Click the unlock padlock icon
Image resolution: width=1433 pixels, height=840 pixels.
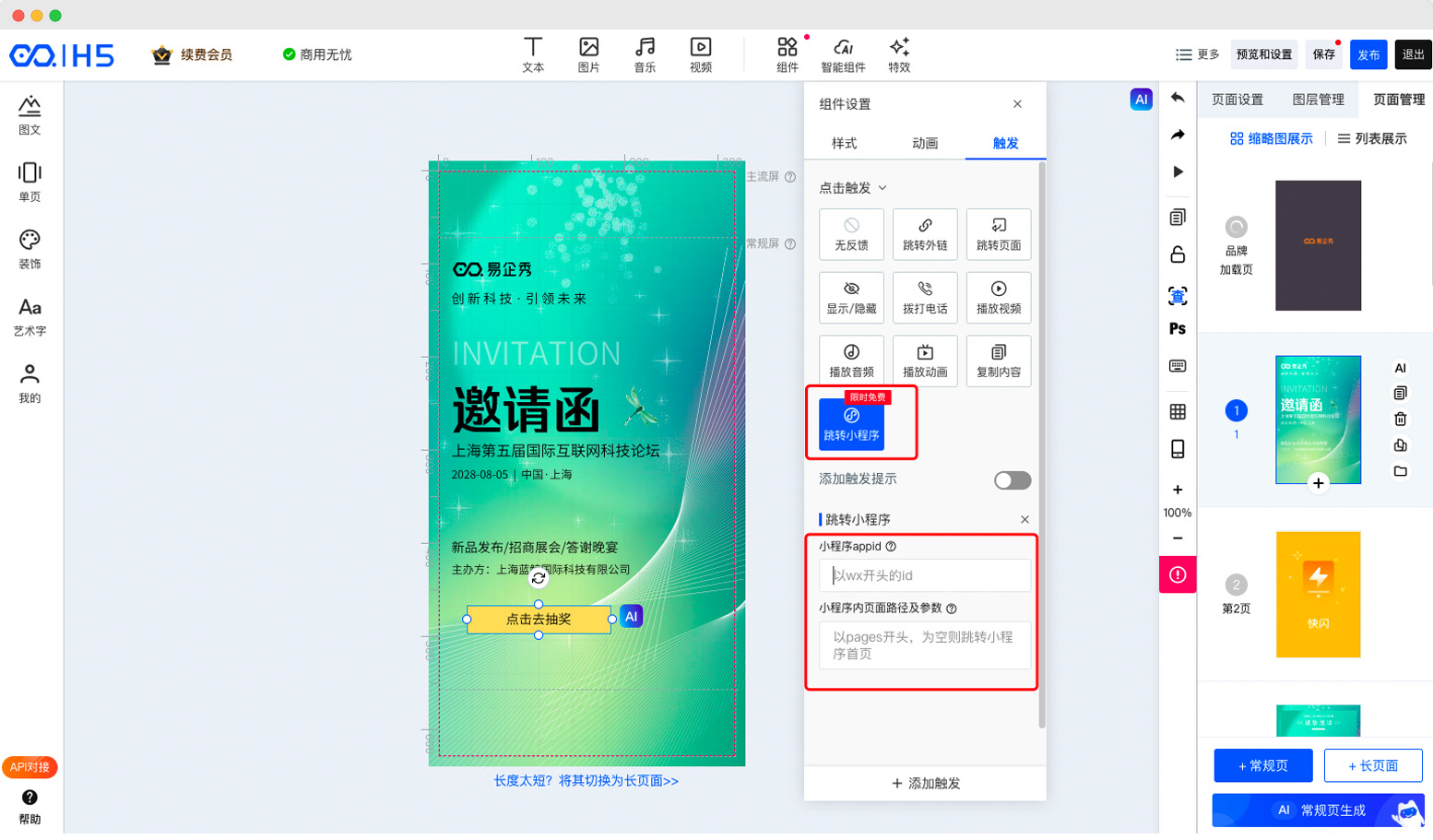1178,254
